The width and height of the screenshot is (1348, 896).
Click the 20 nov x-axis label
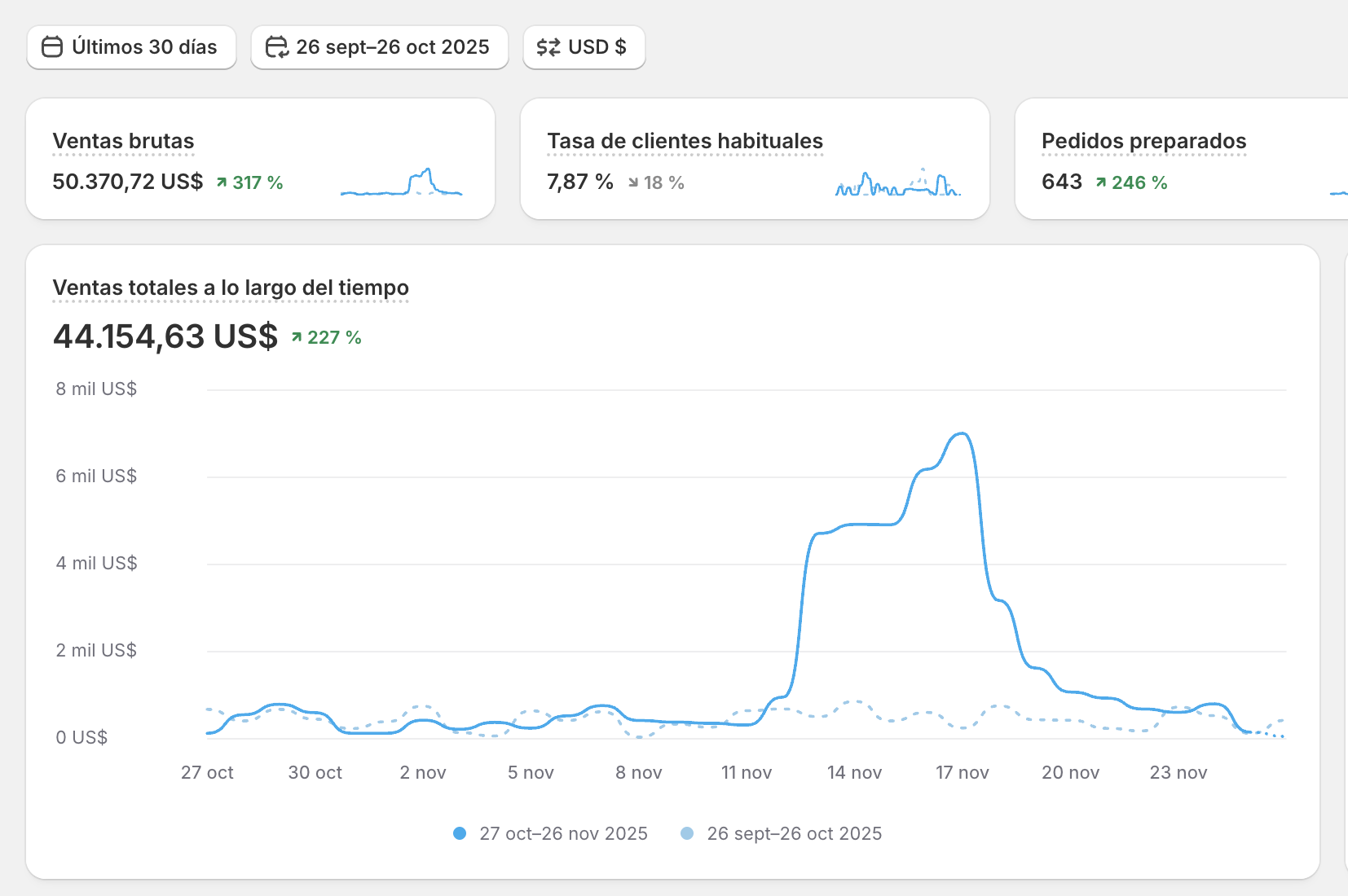(1070, 772)
